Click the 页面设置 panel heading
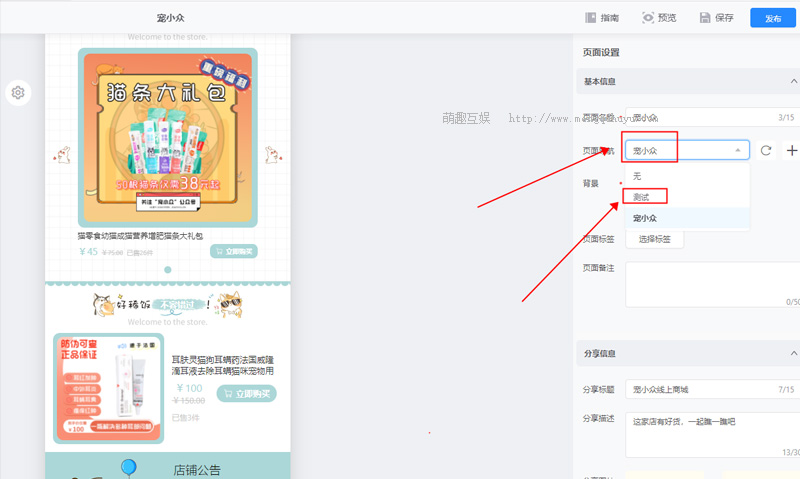The height and width of the screenshot is (479, 800). 601,52
